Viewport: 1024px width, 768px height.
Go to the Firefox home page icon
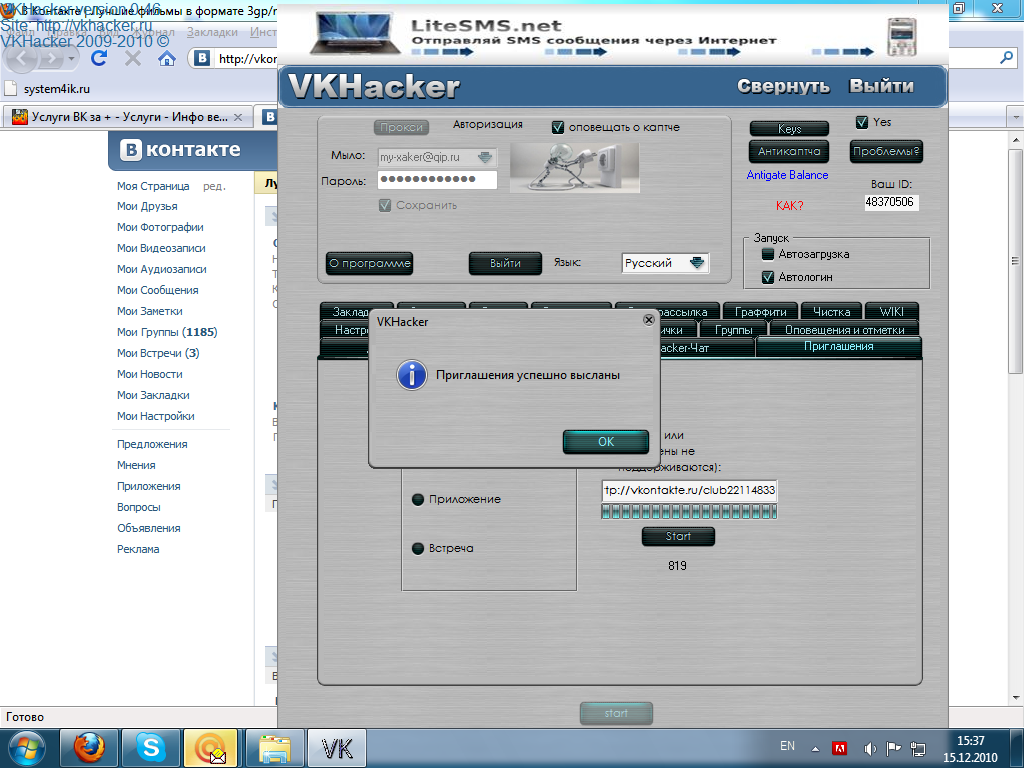(x=167, y=59)
